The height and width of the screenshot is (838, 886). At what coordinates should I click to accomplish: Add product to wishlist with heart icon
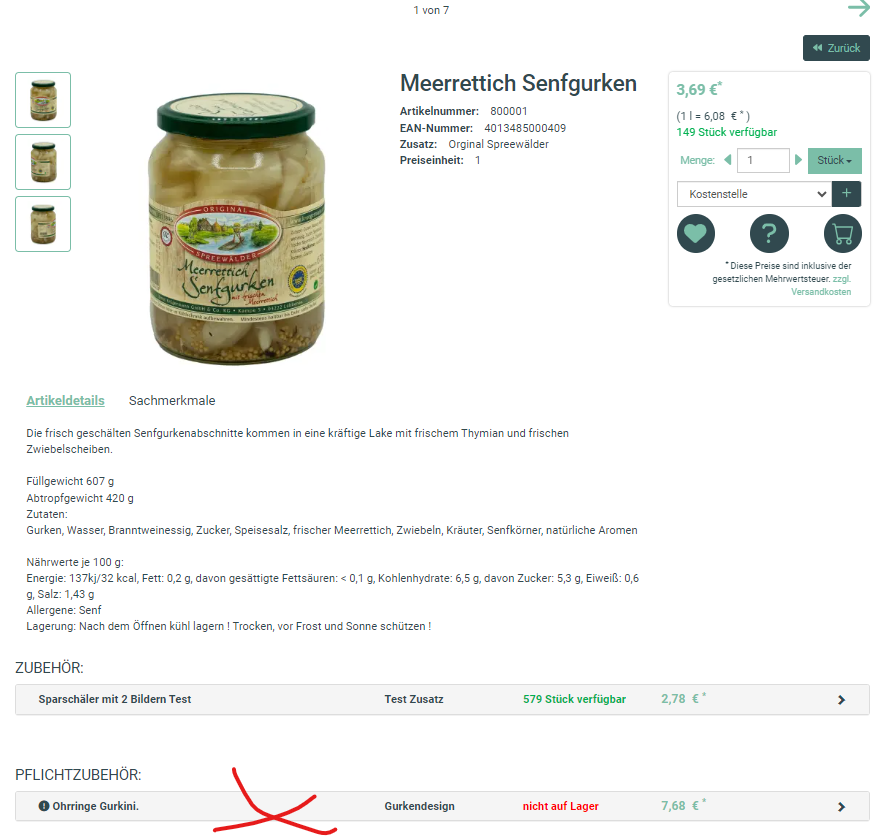[696, 233]
